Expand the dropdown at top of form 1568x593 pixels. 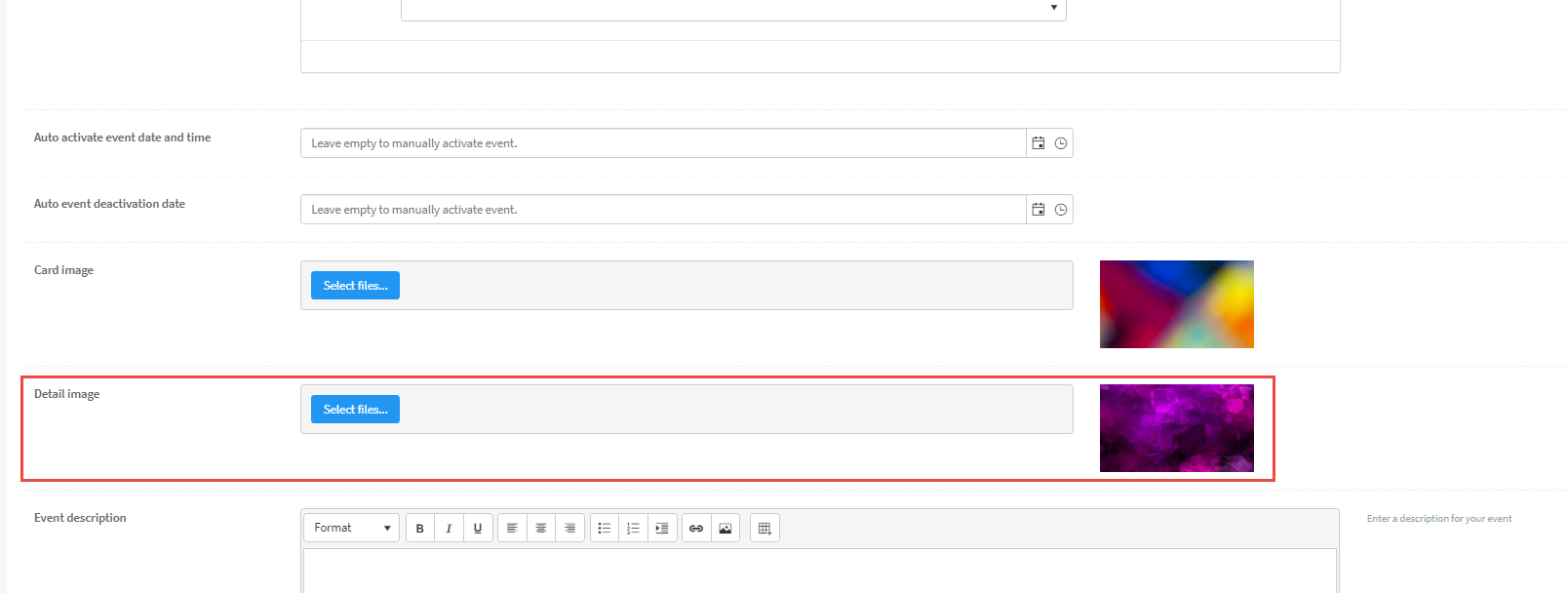click(733, 9)
